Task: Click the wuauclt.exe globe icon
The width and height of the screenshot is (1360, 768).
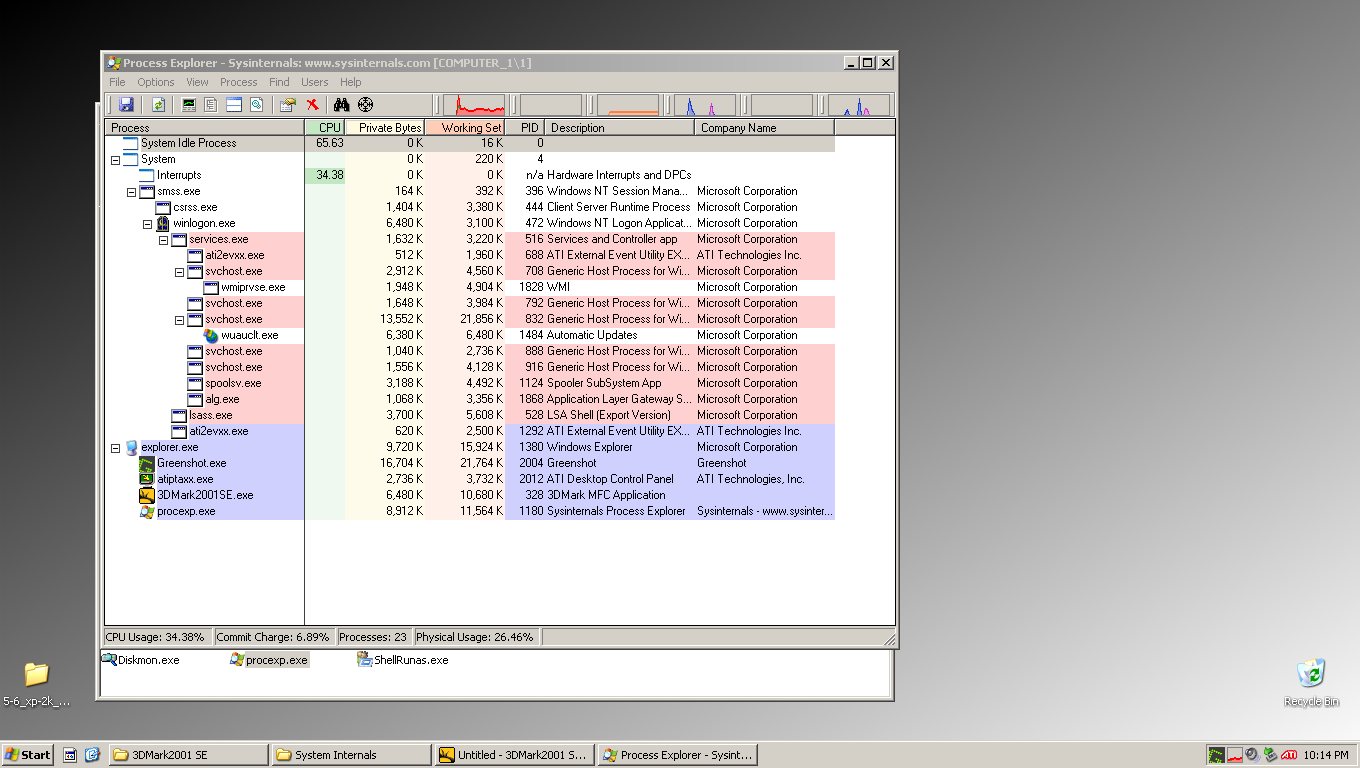Action: point(211,335)
